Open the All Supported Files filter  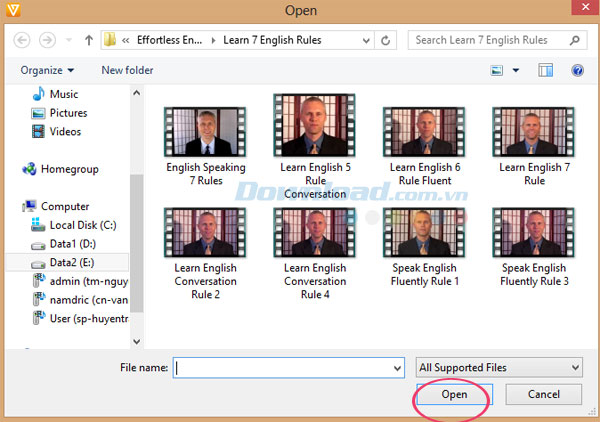(499, 368)
